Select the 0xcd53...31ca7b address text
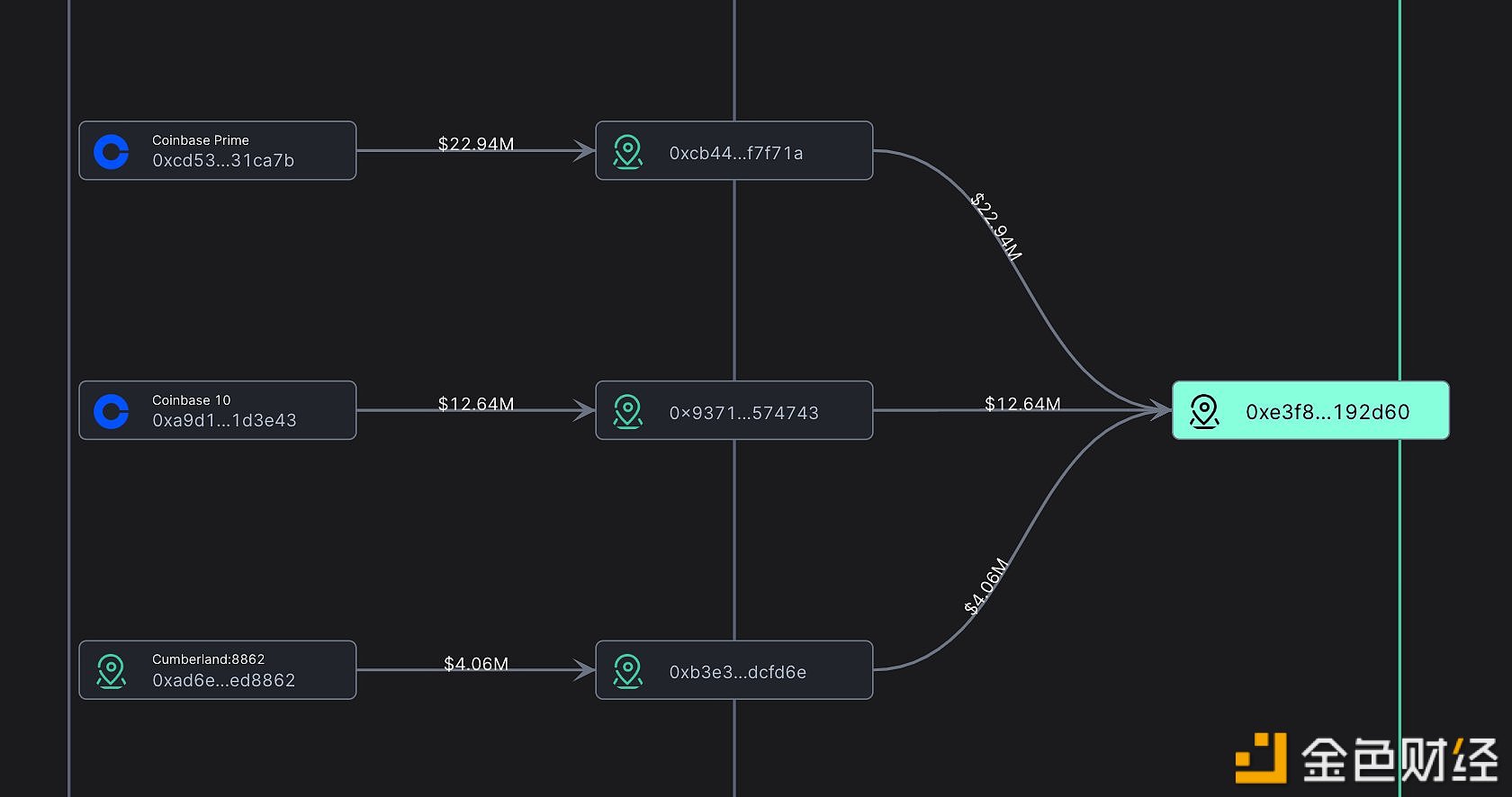Screen dimensions: 1512x797 point(223,161)
